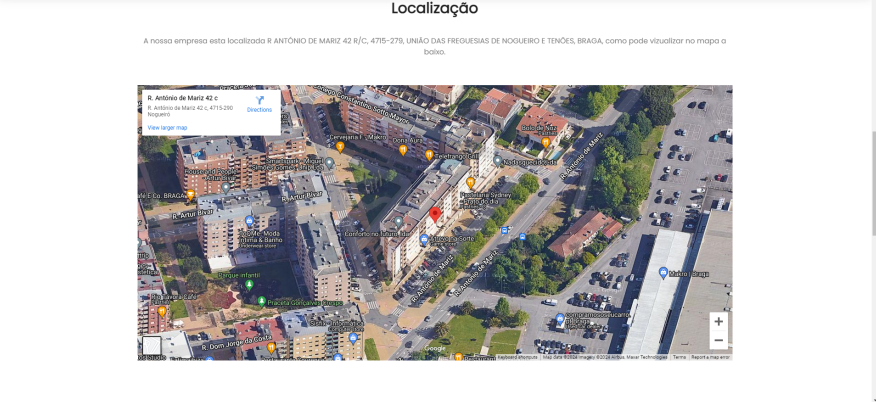Select the Makro | Braga store marker

tap(663, 273)
